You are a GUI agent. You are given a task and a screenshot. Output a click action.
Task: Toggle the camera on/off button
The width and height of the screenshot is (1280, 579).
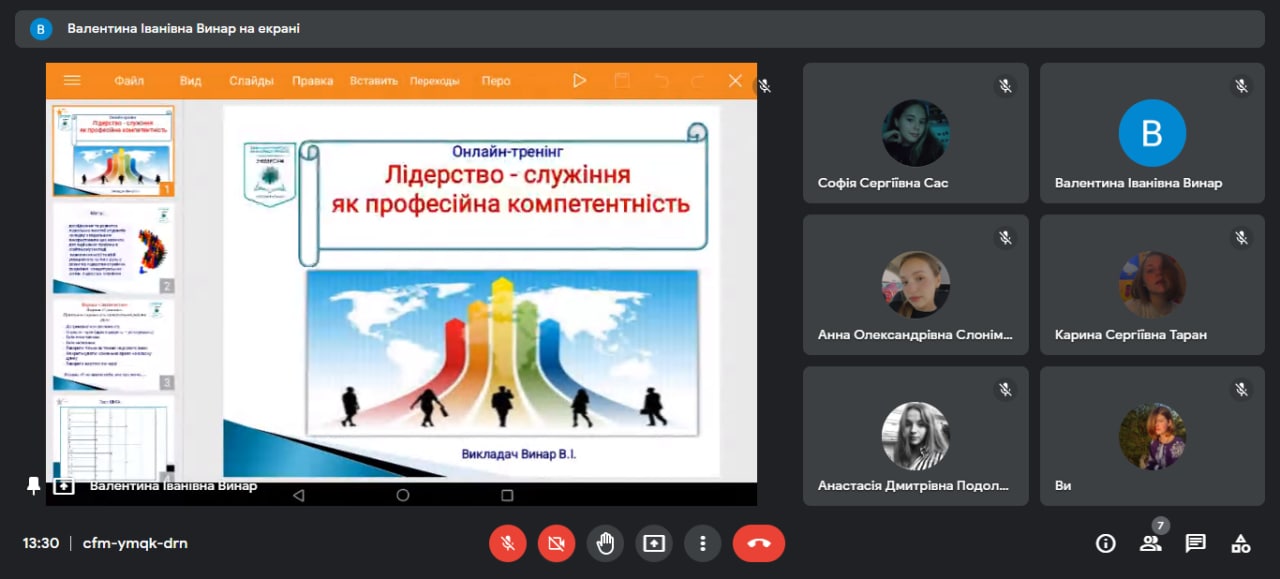pyautogui.click(x=556, y=543)
